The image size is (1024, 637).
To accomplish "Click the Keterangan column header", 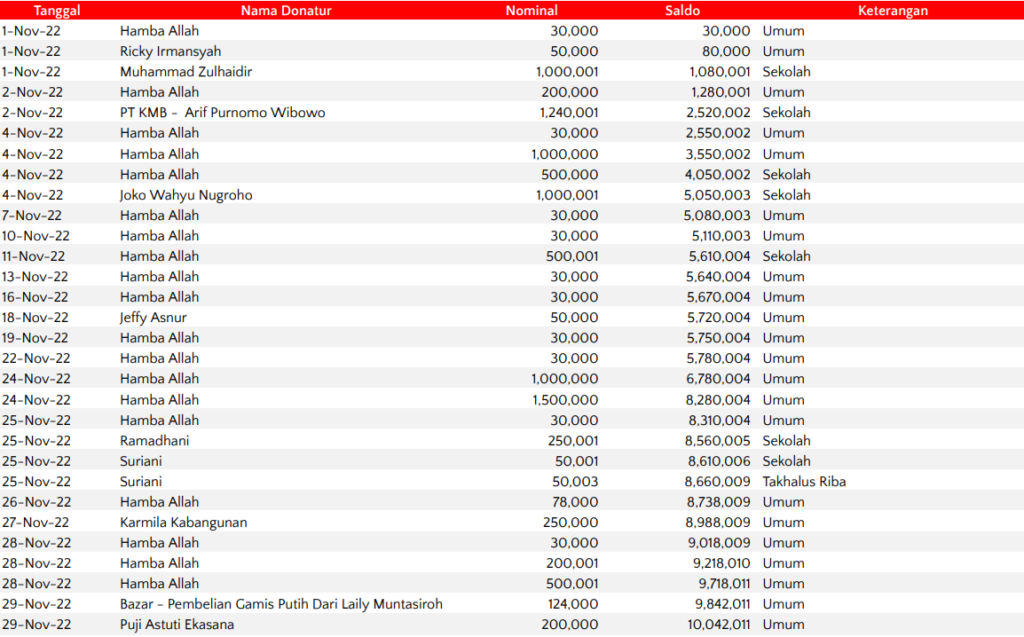I will click(892, 10).
